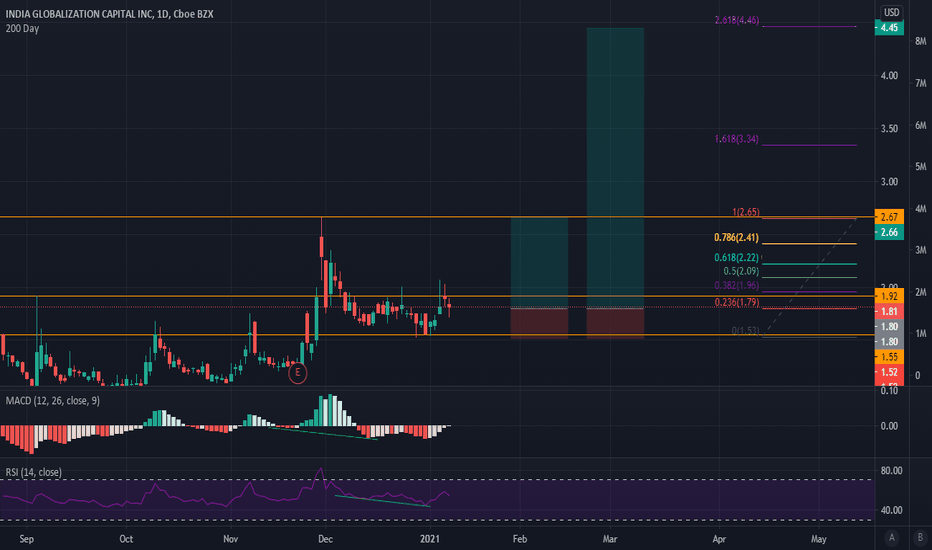Click the earnings E marker on chart
This screenshot has width=932, height=550.
(x=298, y=373)
